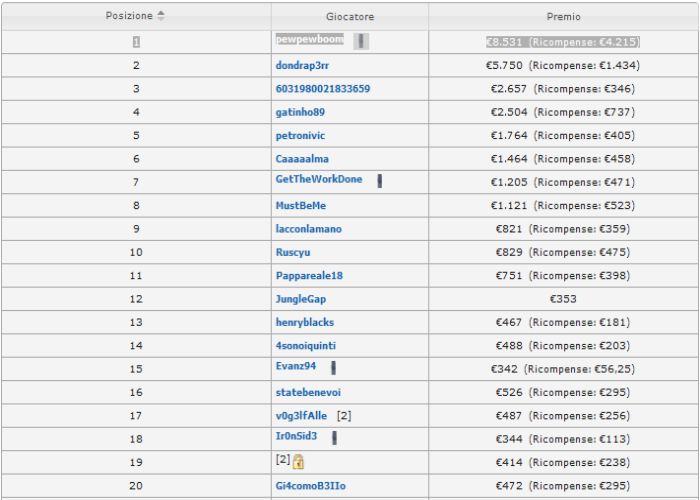Click the badge icon beside GetTheWorkDone
700x500 pixels.
381,181
